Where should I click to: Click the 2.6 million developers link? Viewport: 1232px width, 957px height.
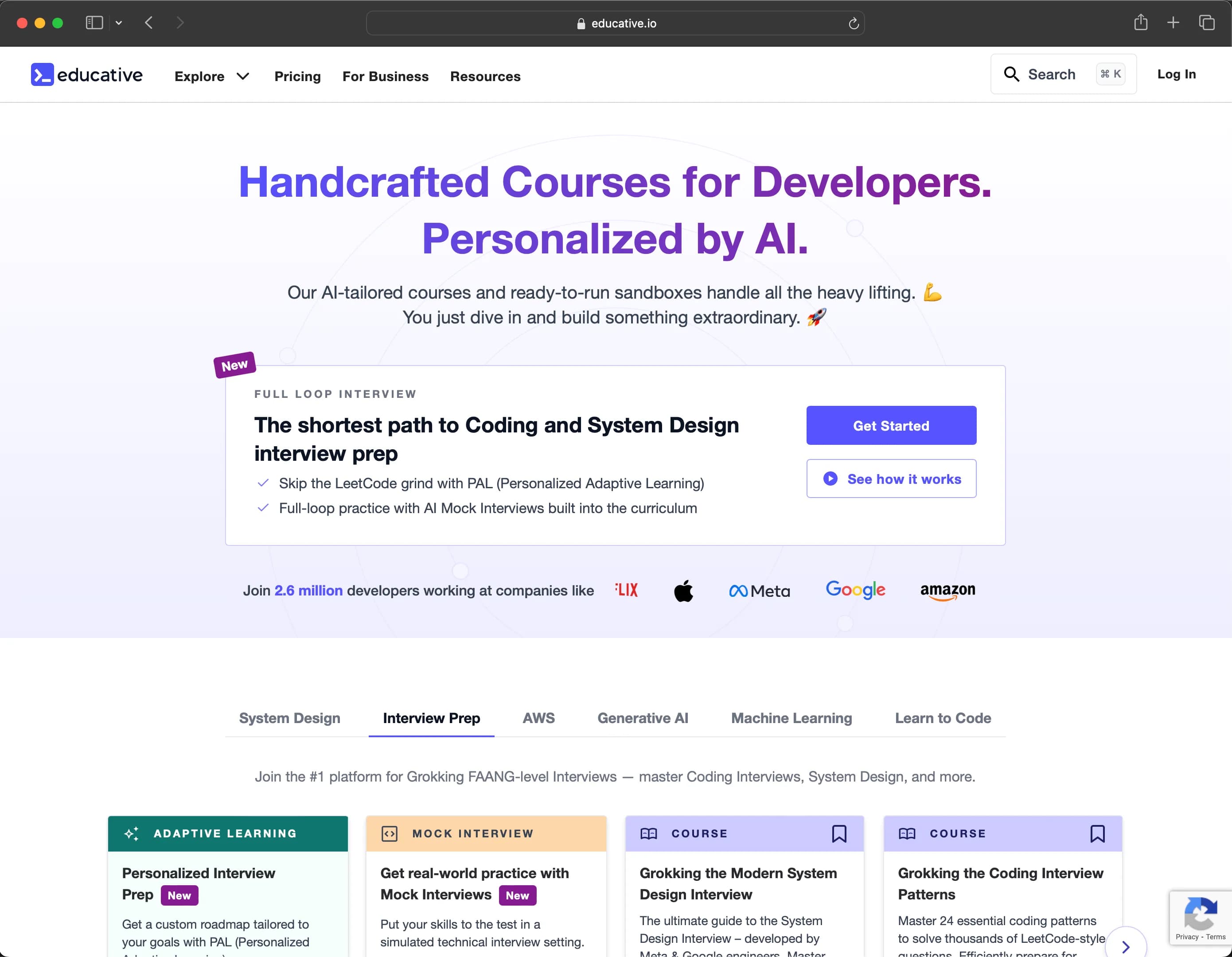point(306,590)
